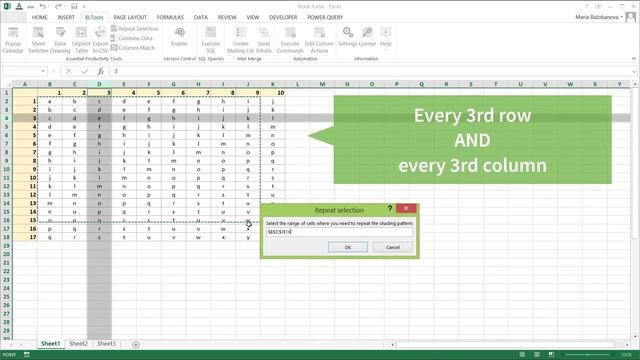
Task: Open the DATA ribbon tab
Action: click(200, 17)
